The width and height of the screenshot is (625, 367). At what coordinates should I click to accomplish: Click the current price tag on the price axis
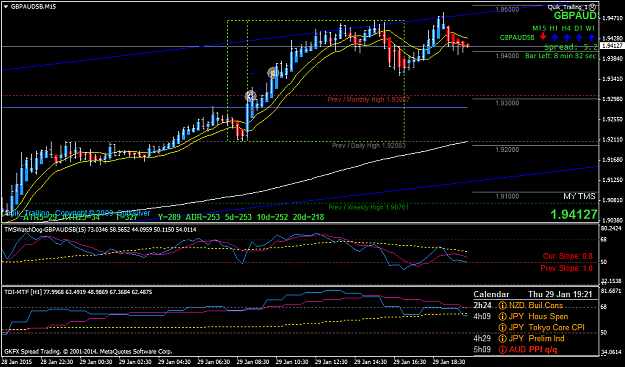tap(612, 47)
